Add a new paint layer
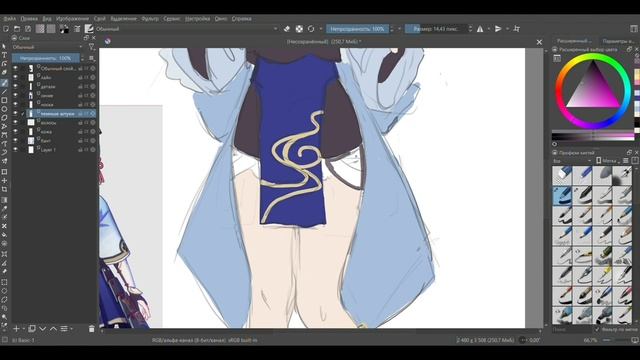 (x=16, y=329)
